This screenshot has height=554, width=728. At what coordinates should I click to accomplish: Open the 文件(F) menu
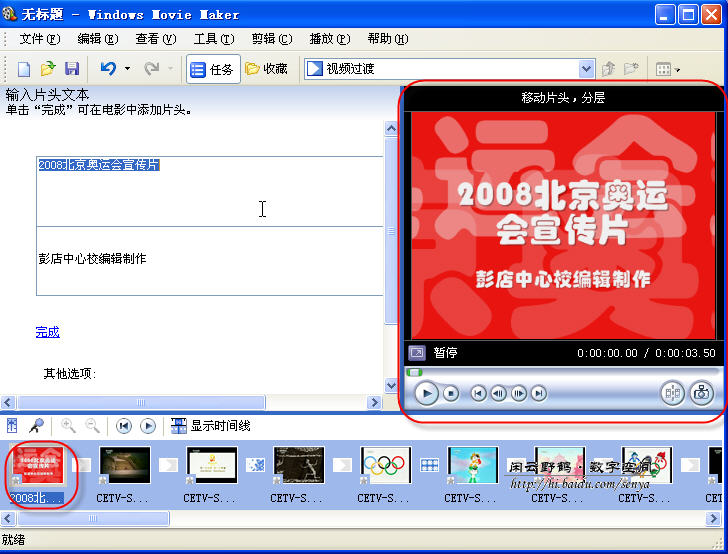tap(40, 39)
